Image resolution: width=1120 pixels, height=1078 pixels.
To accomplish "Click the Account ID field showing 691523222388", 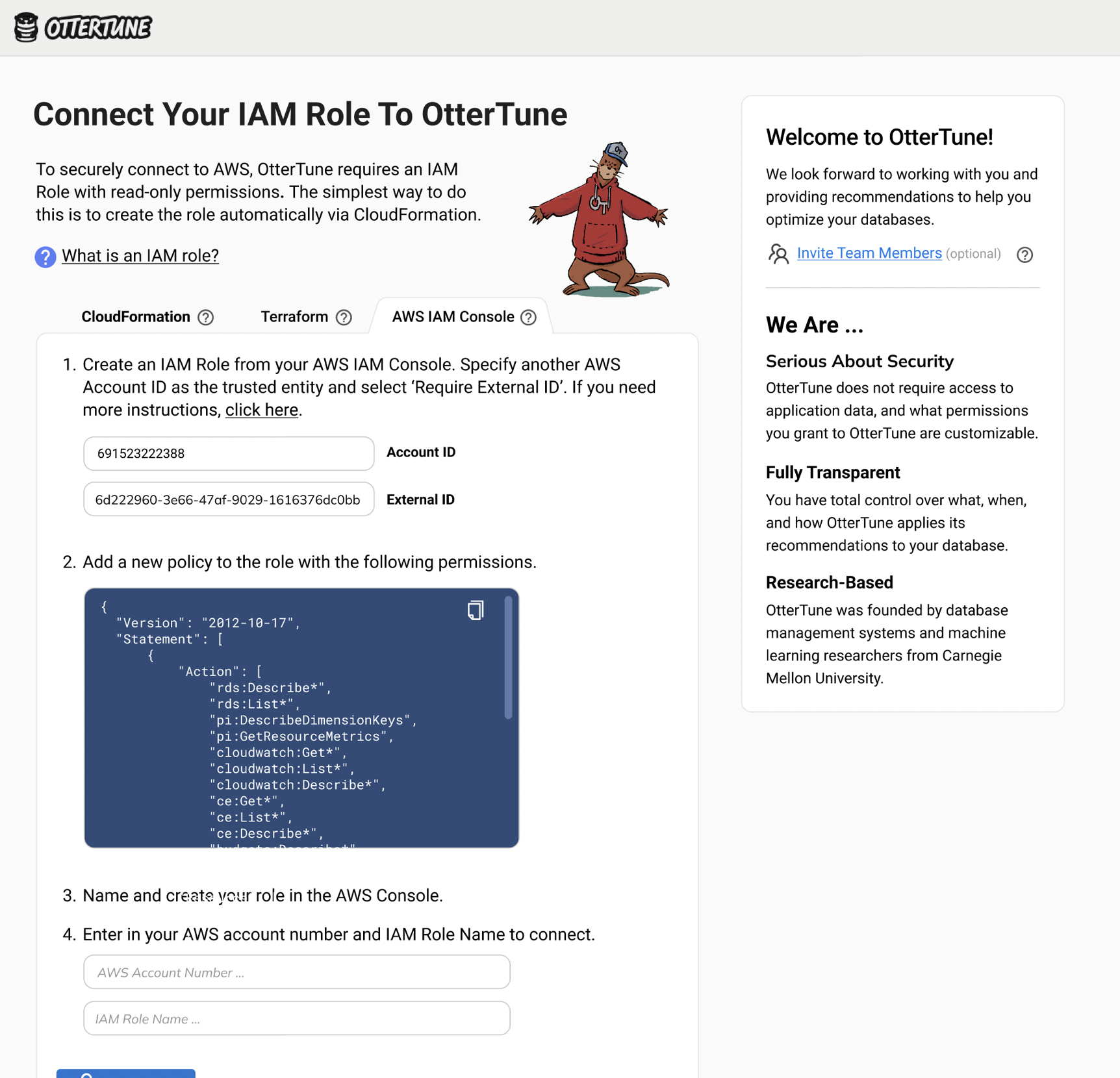I will click(229, 453).
